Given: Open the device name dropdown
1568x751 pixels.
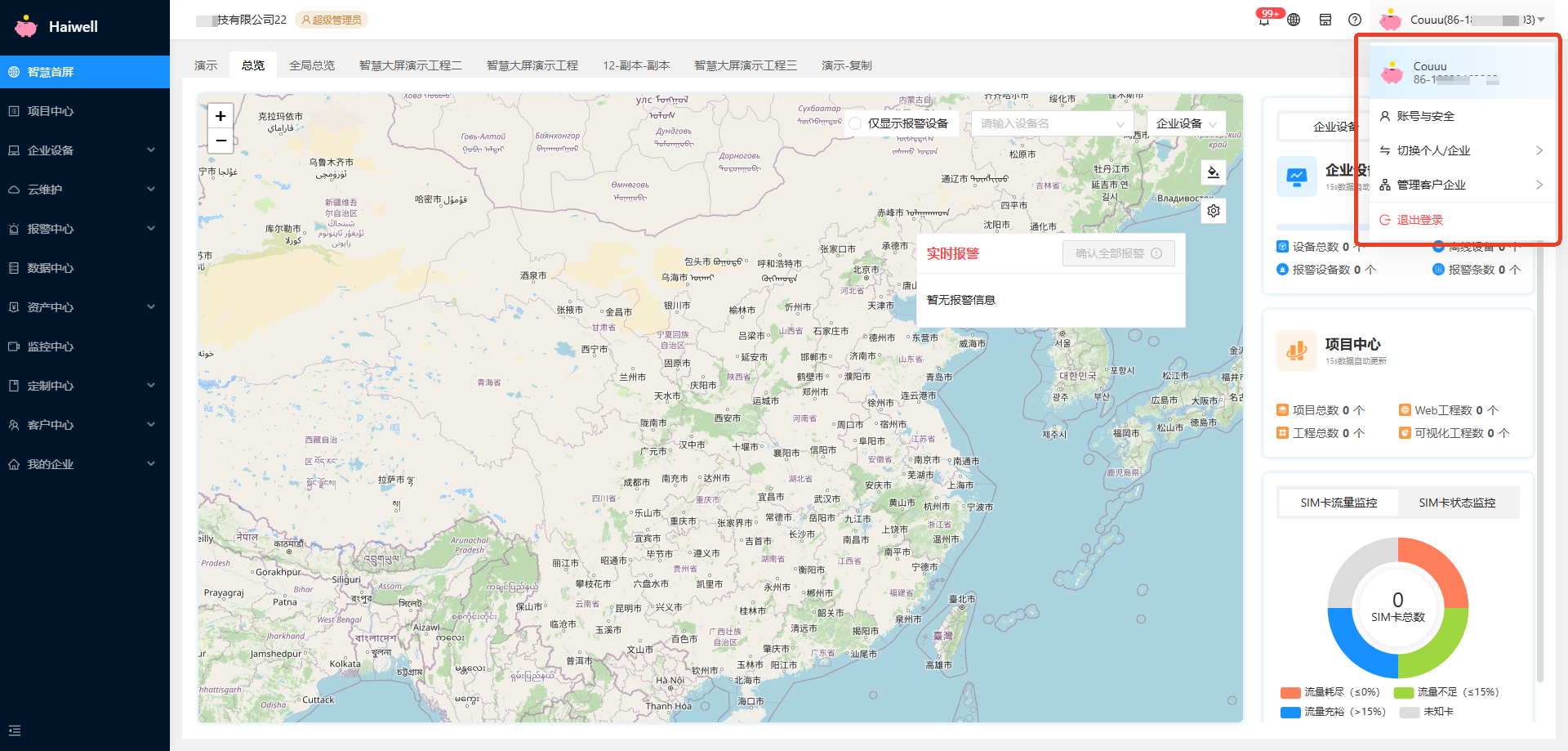Looking at the screenshot, I should [x=1052, y=123].
